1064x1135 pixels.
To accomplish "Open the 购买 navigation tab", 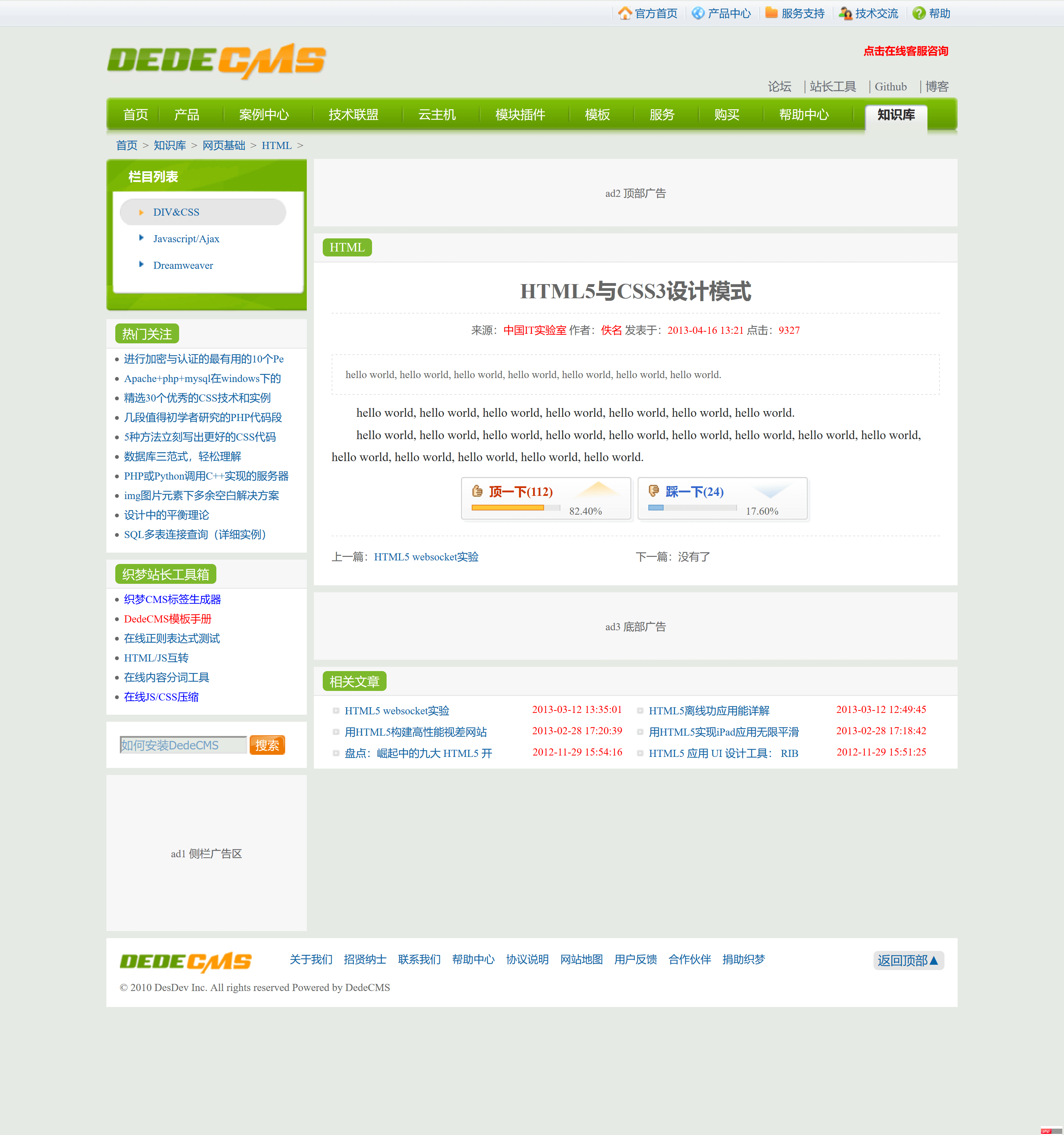I will coord(727,115).
